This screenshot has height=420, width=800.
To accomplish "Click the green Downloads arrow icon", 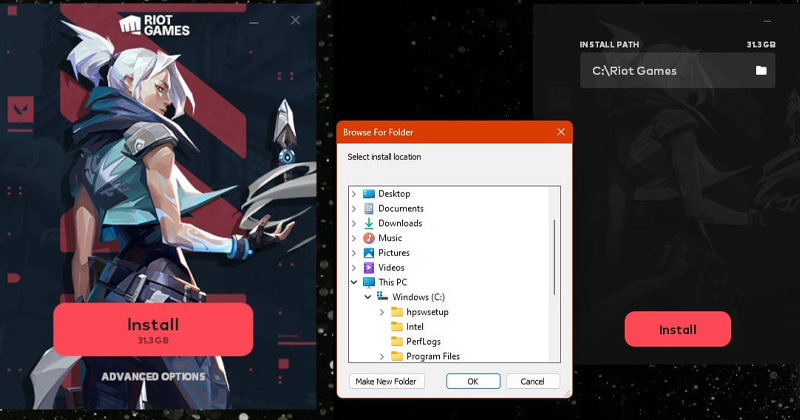I will pos(369,223).
